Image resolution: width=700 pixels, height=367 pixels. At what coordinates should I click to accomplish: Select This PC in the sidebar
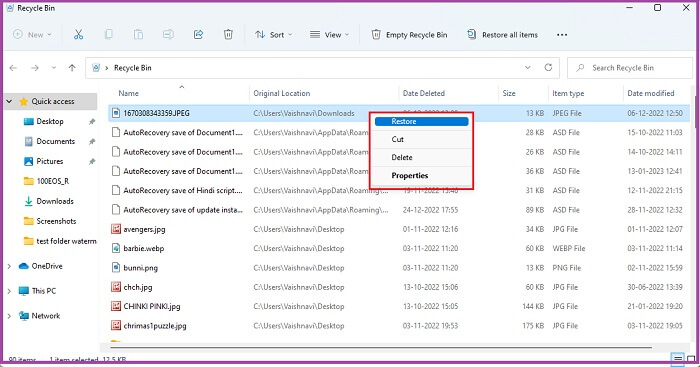[x=44, y=291]
